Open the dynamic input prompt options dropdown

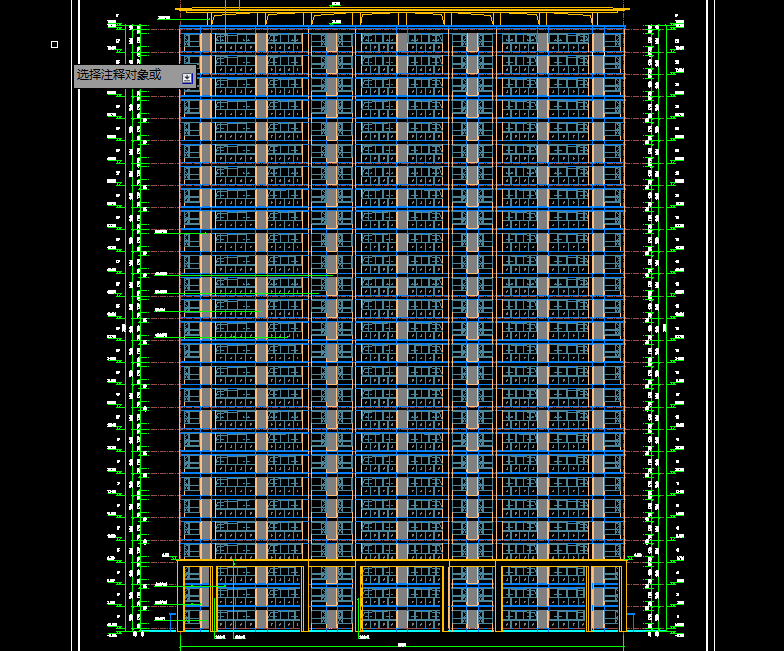pyautogui.click(x=187, y=77)
